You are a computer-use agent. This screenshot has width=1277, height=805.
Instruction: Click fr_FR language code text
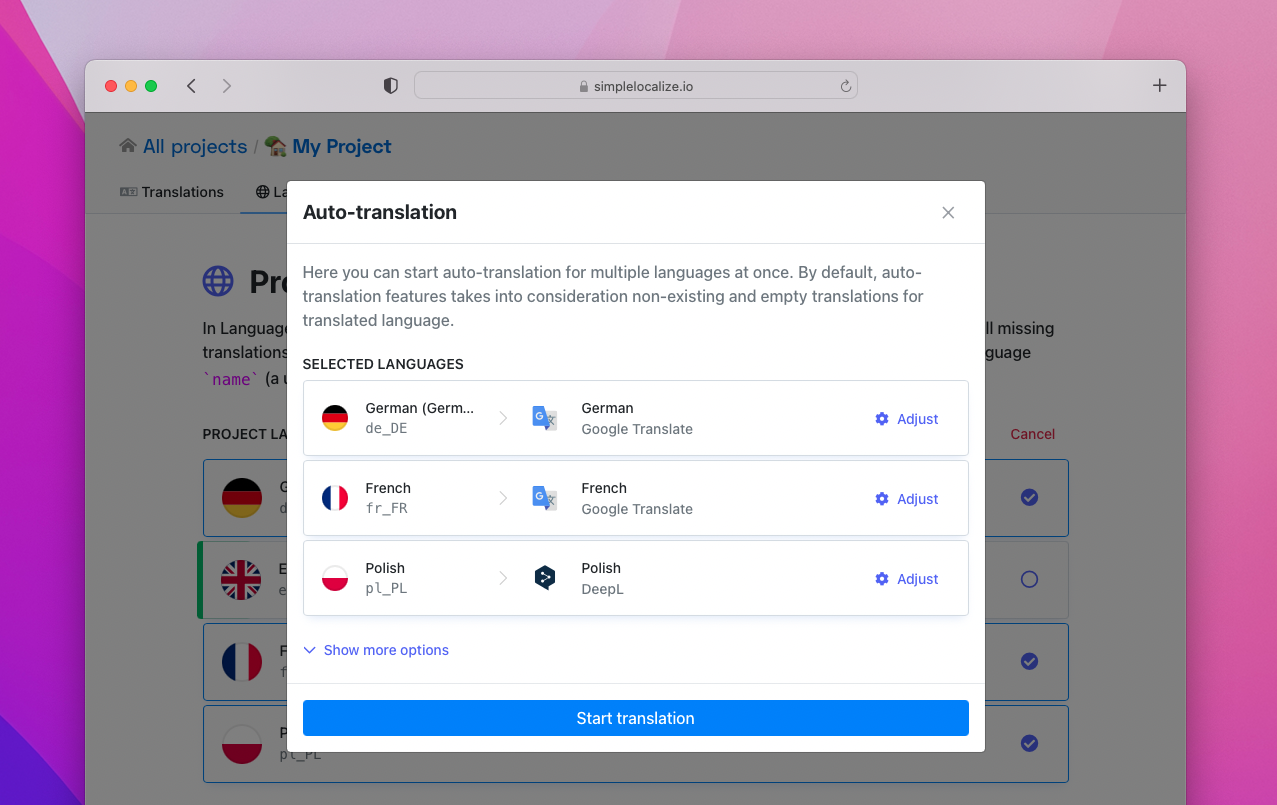pos(387,509)
